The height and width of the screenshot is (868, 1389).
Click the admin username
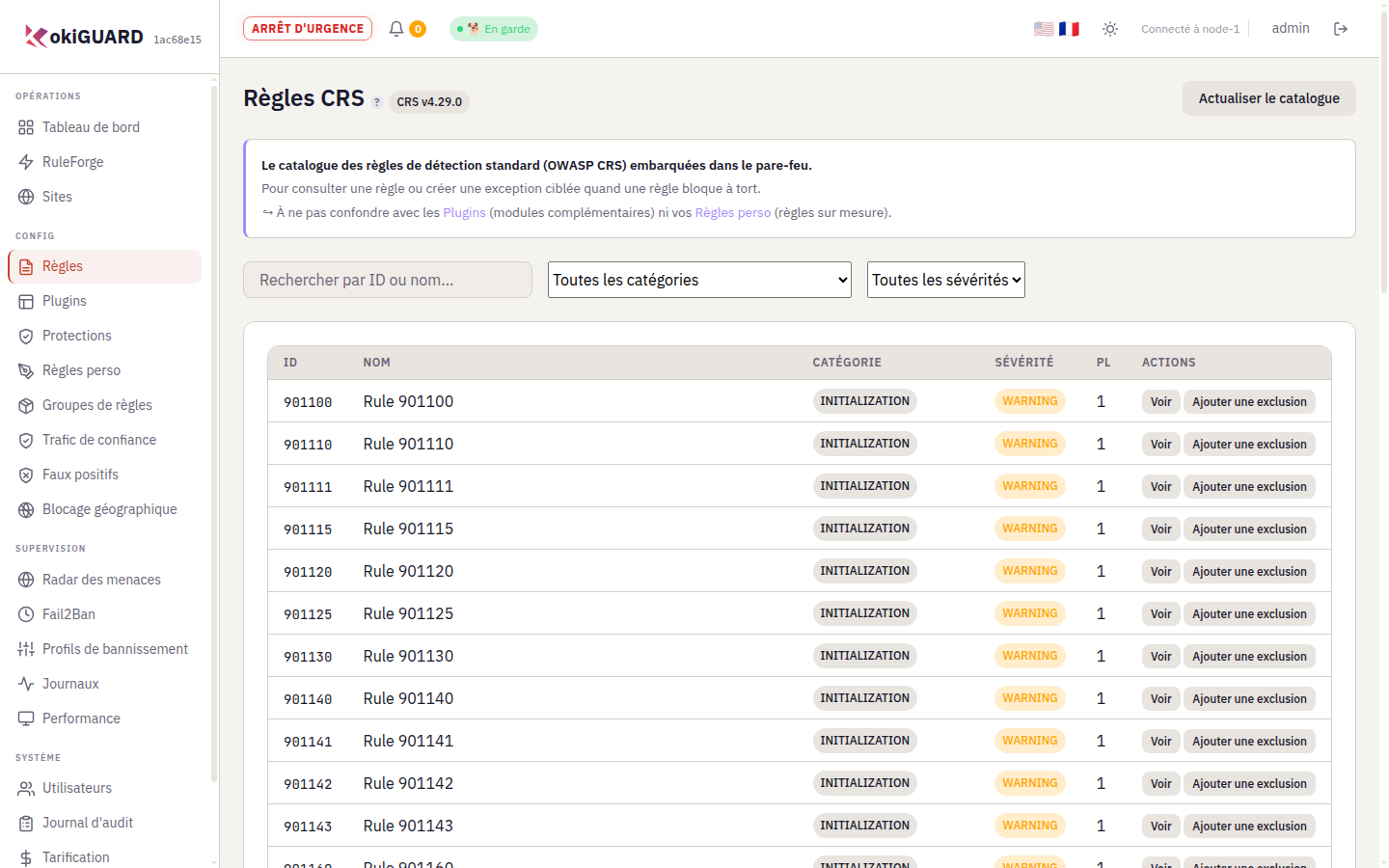click(1291, 28)
